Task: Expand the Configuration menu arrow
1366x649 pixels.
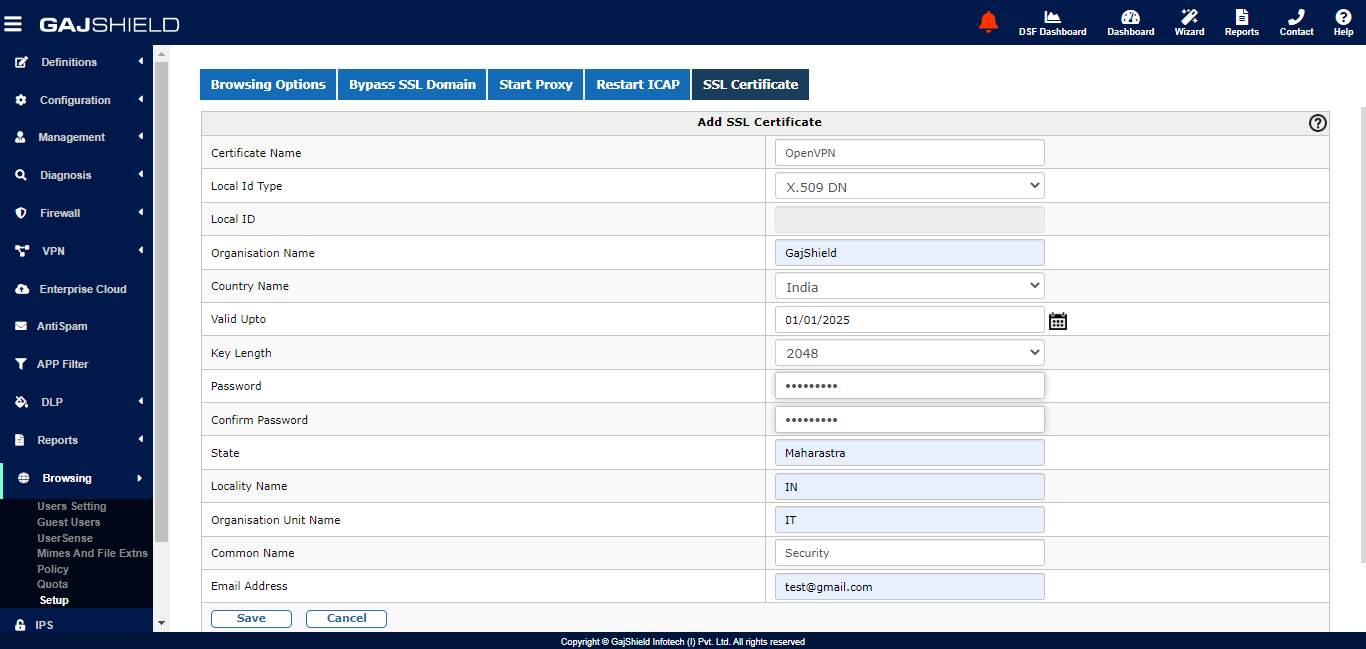Action: point(141,99)
